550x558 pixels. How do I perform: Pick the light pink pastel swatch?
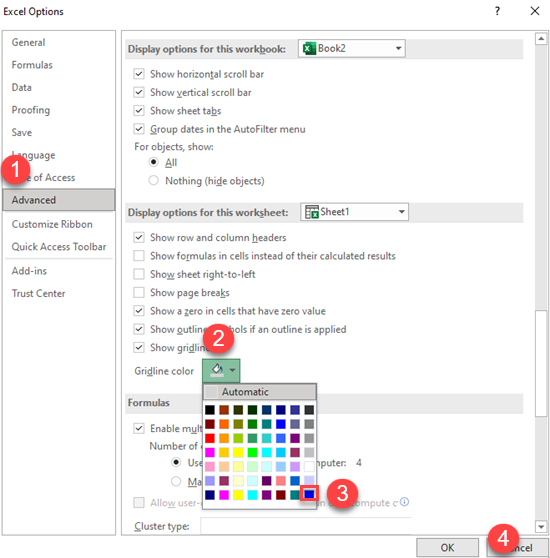click(210, 466)
